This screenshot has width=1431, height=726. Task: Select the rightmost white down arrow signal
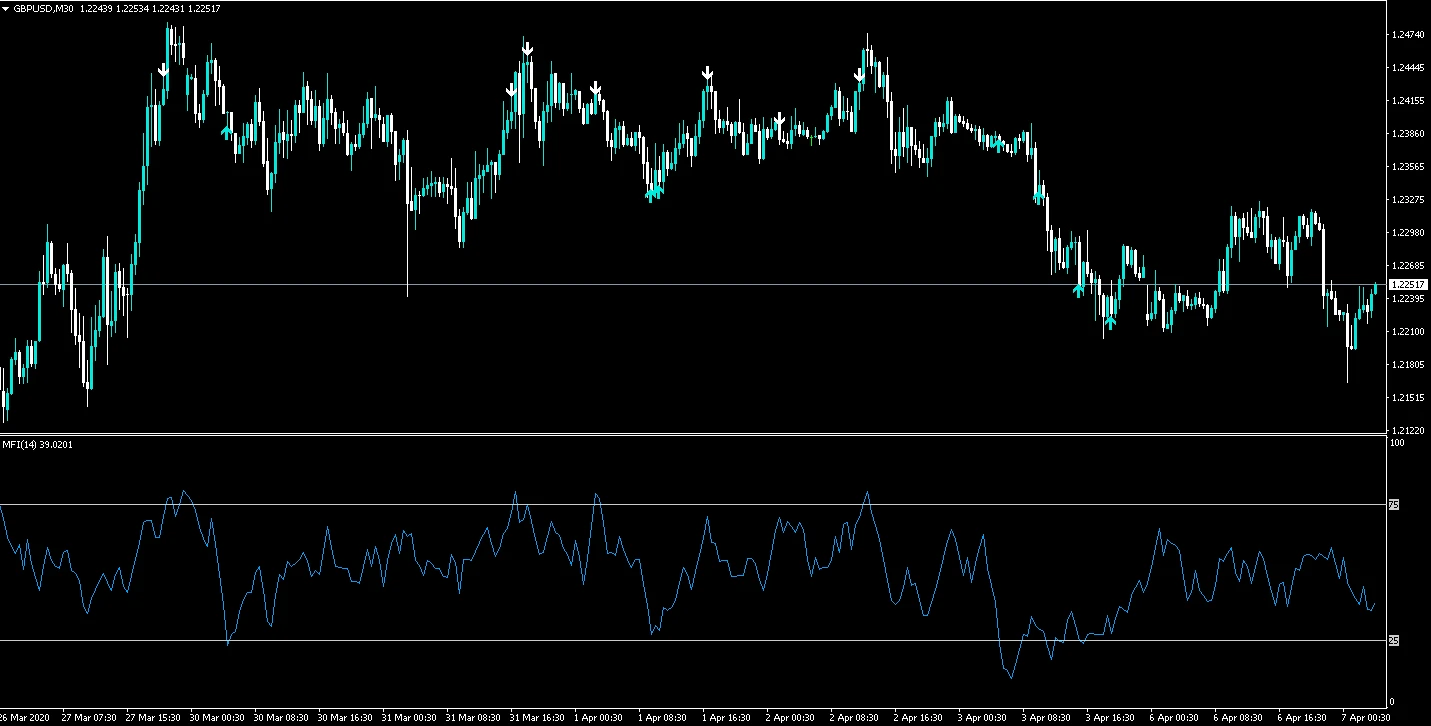tap(859, 75)
